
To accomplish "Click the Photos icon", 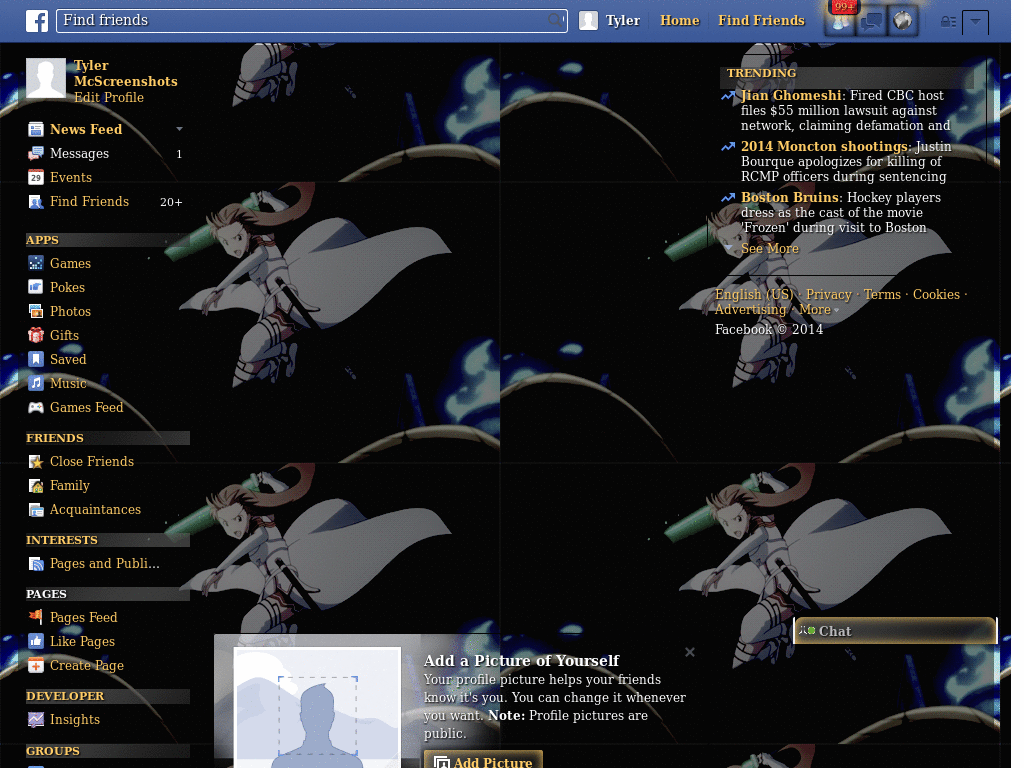I will point(36,312).
